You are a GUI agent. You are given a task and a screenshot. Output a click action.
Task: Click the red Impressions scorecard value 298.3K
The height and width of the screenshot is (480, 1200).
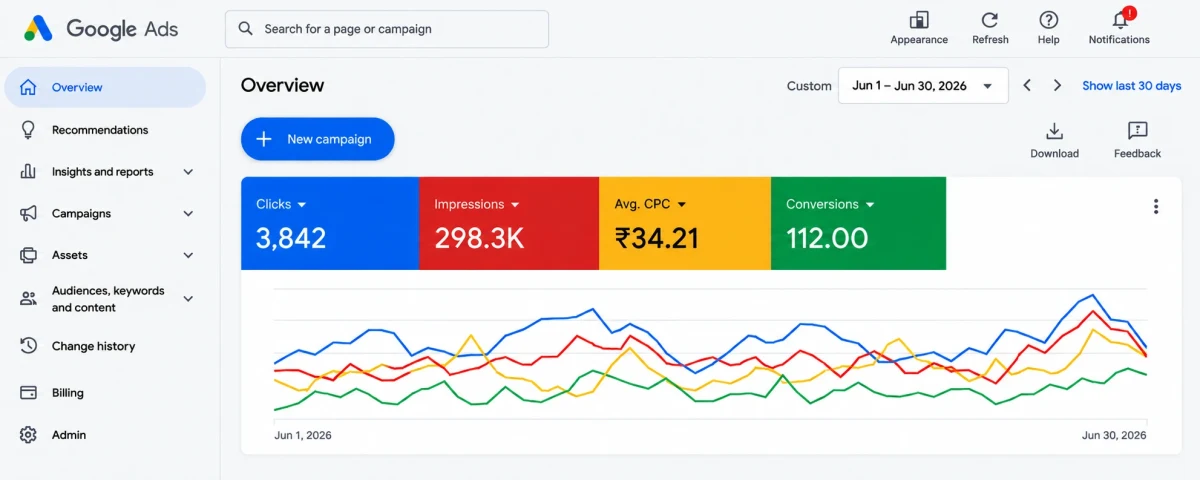[479, 238]
